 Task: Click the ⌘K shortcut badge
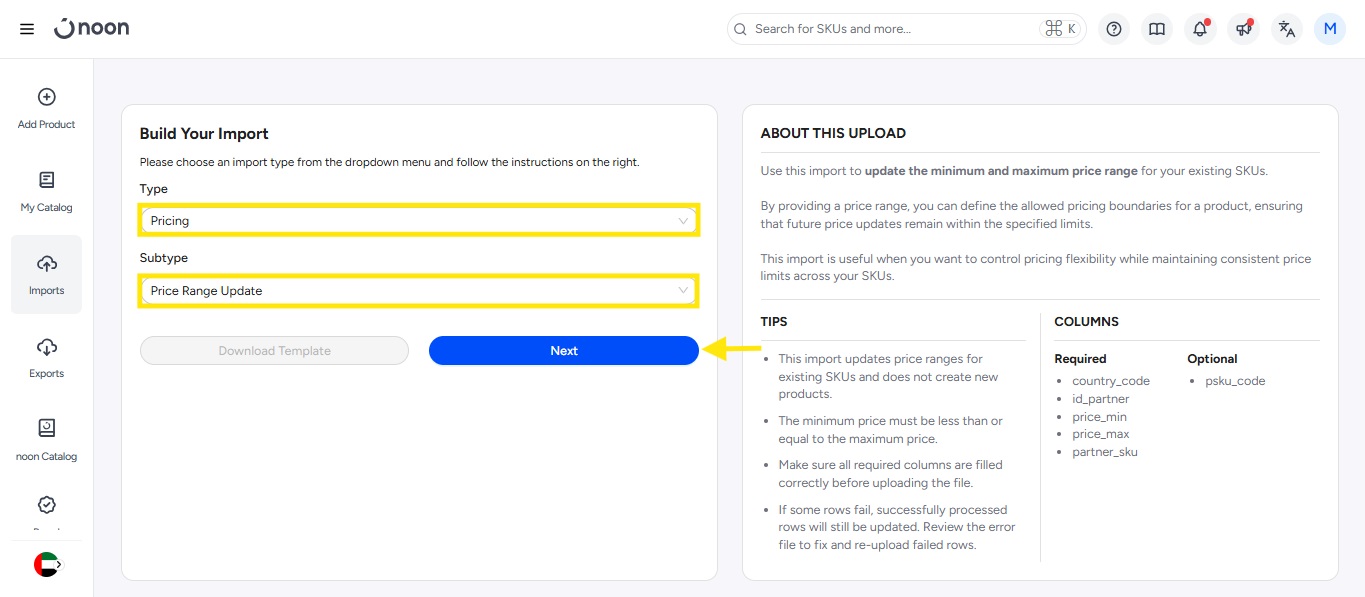click(1060, 29)
